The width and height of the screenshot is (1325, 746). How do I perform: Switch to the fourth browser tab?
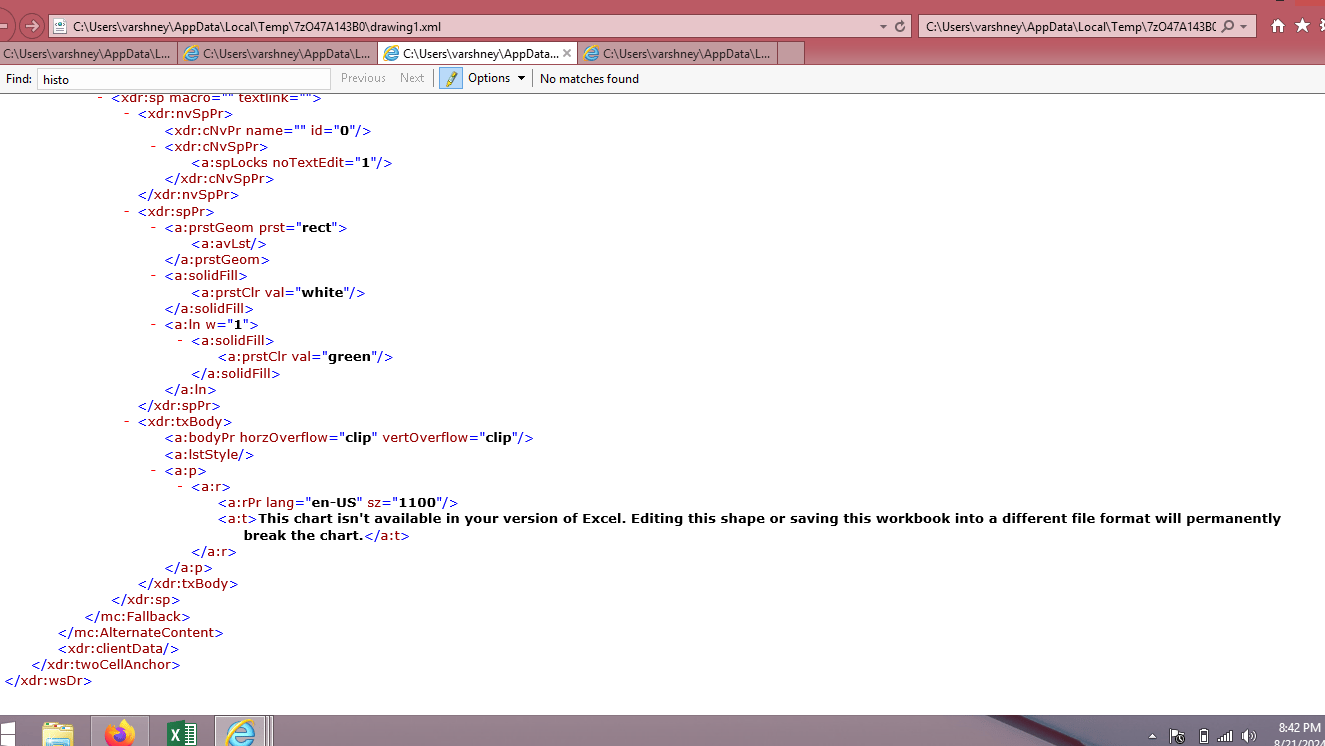678,54
